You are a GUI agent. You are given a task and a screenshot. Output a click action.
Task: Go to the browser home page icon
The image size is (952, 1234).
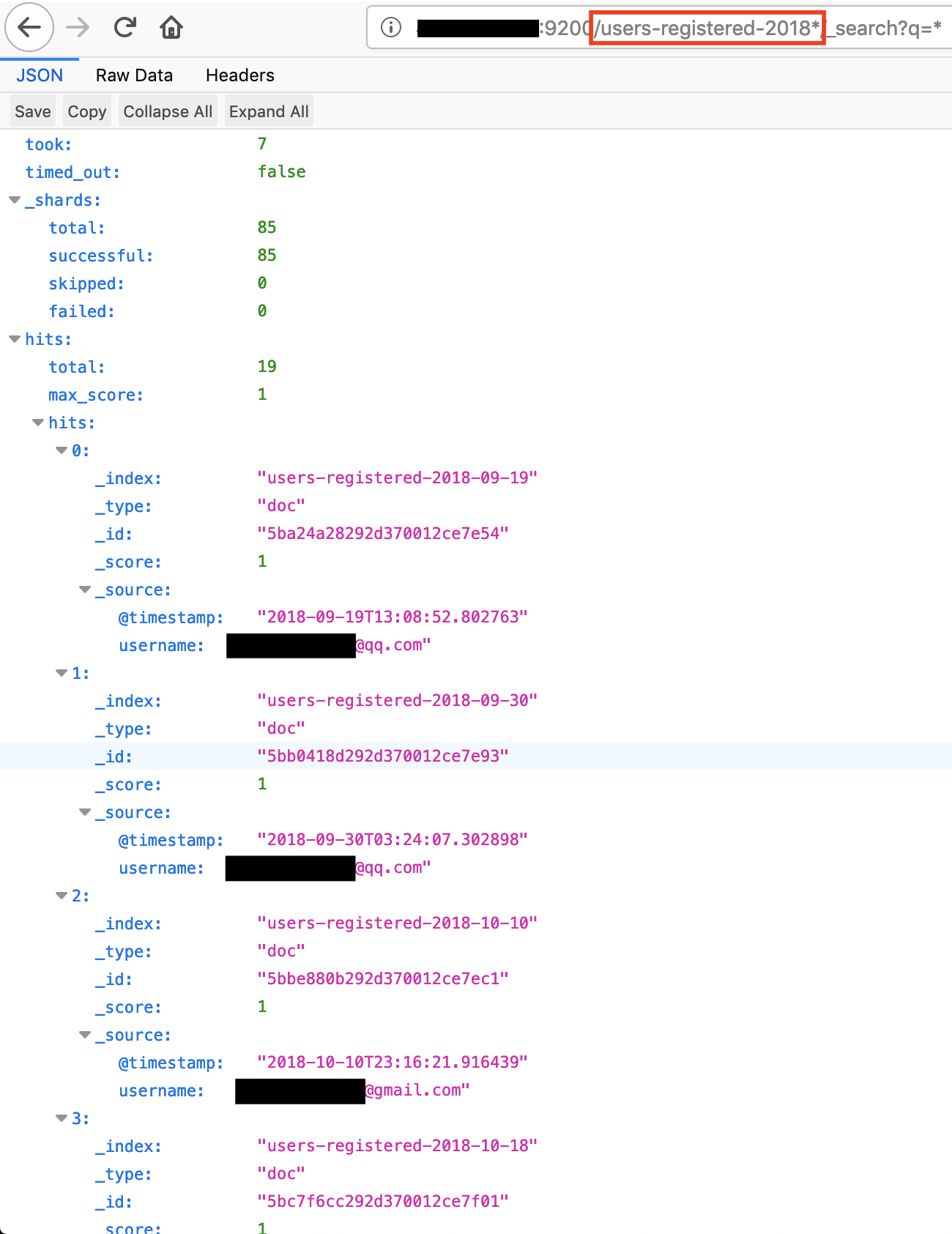[x=171, y=28]
